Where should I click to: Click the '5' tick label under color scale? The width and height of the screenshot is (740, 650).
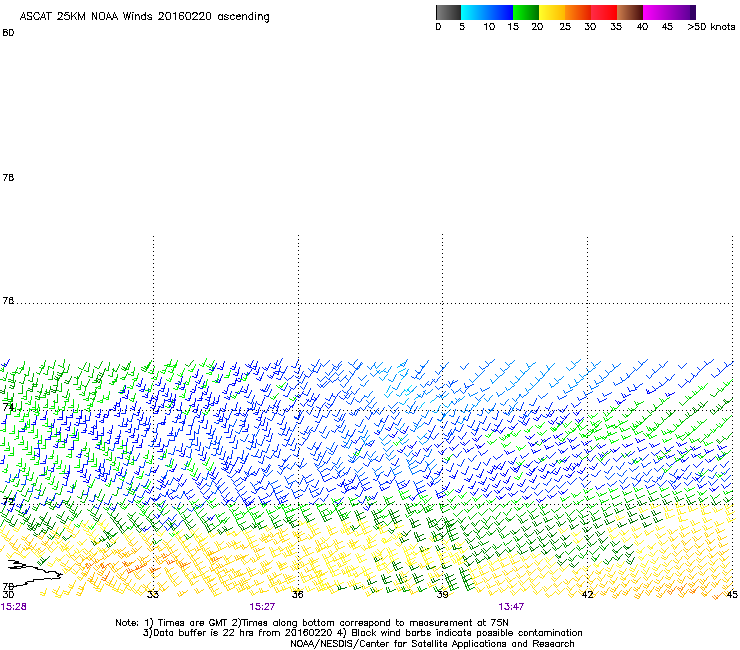(x=462, y=27)
